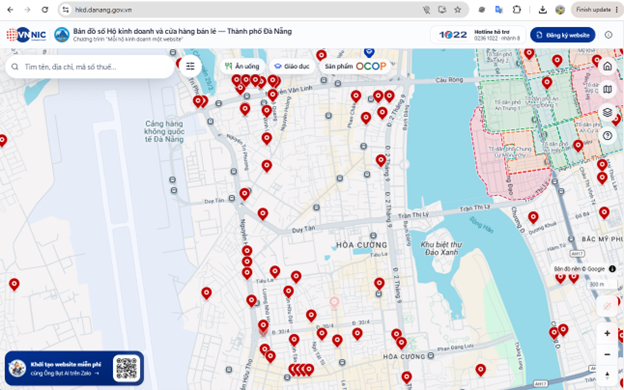The width and height of the screenshot is (624, 390).
Task: Click the browser Forward arrow
Action: pos(27,10)
